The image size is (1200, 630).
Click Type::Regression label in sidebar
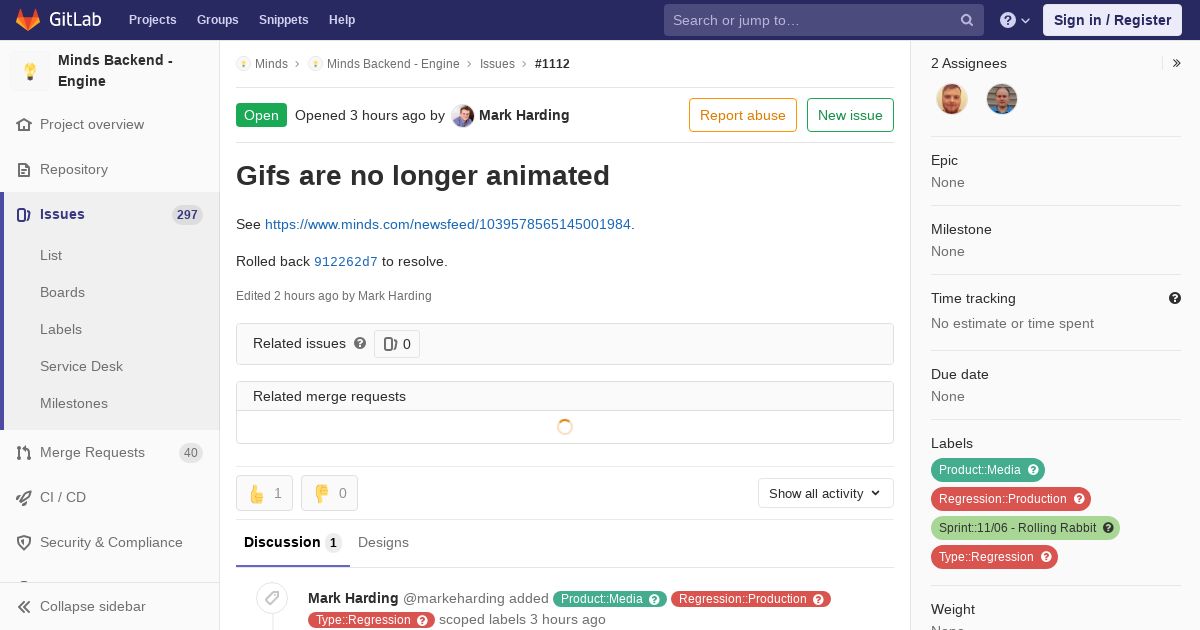(986, 557)
